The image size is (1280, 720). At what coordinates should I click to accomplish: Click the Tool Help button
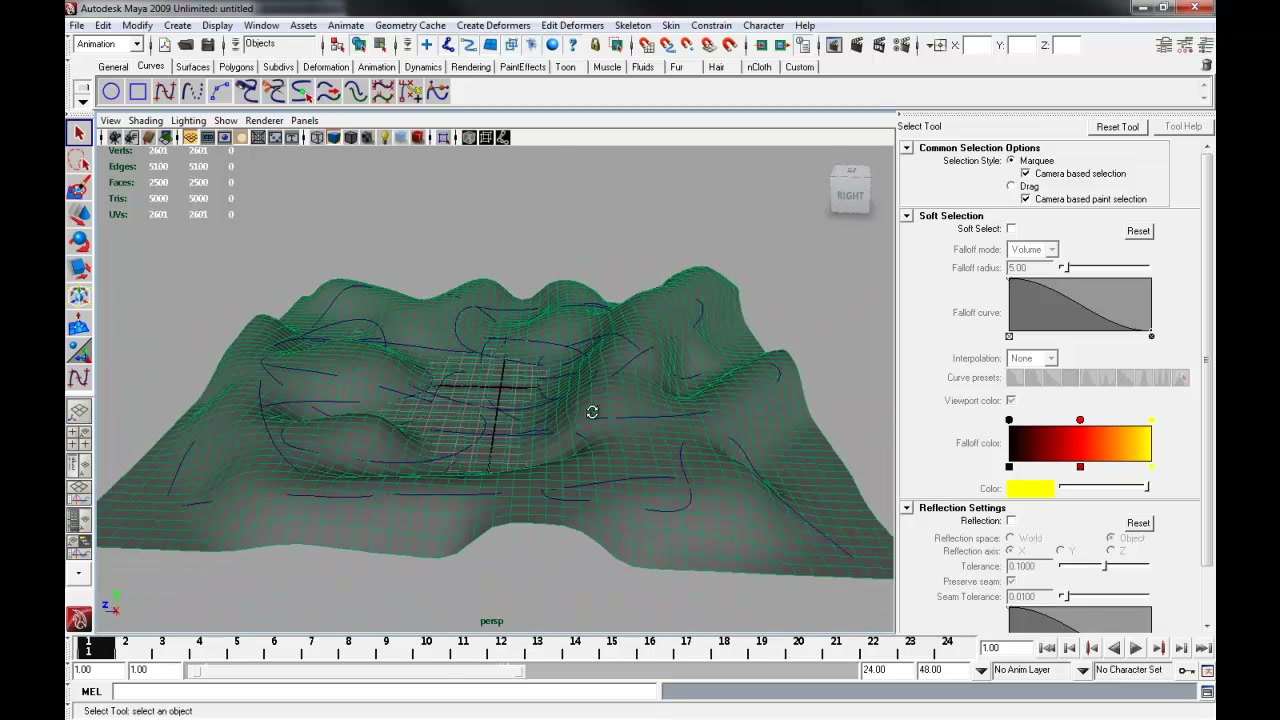coord(1183,127)
